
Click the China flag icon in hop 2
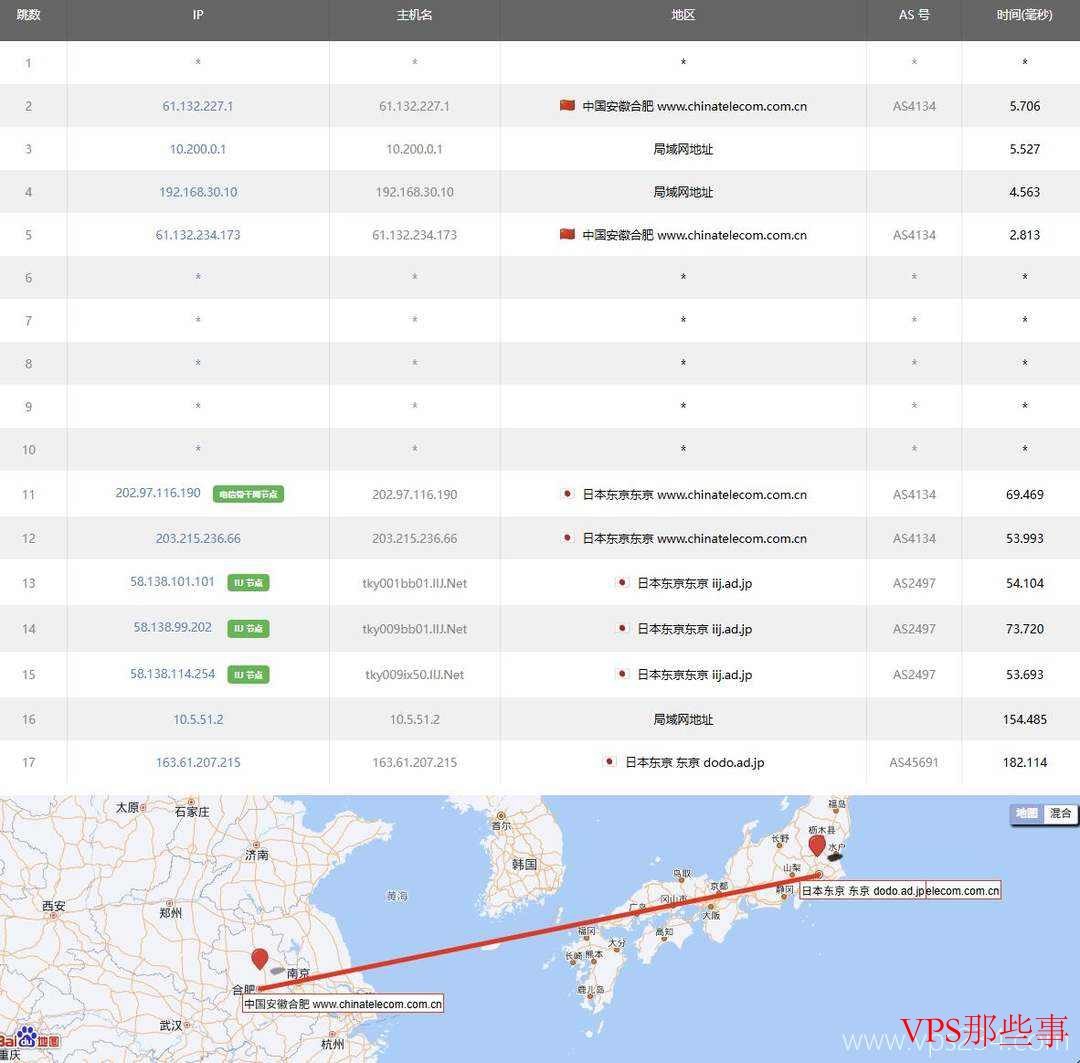[x=567, y=105]
